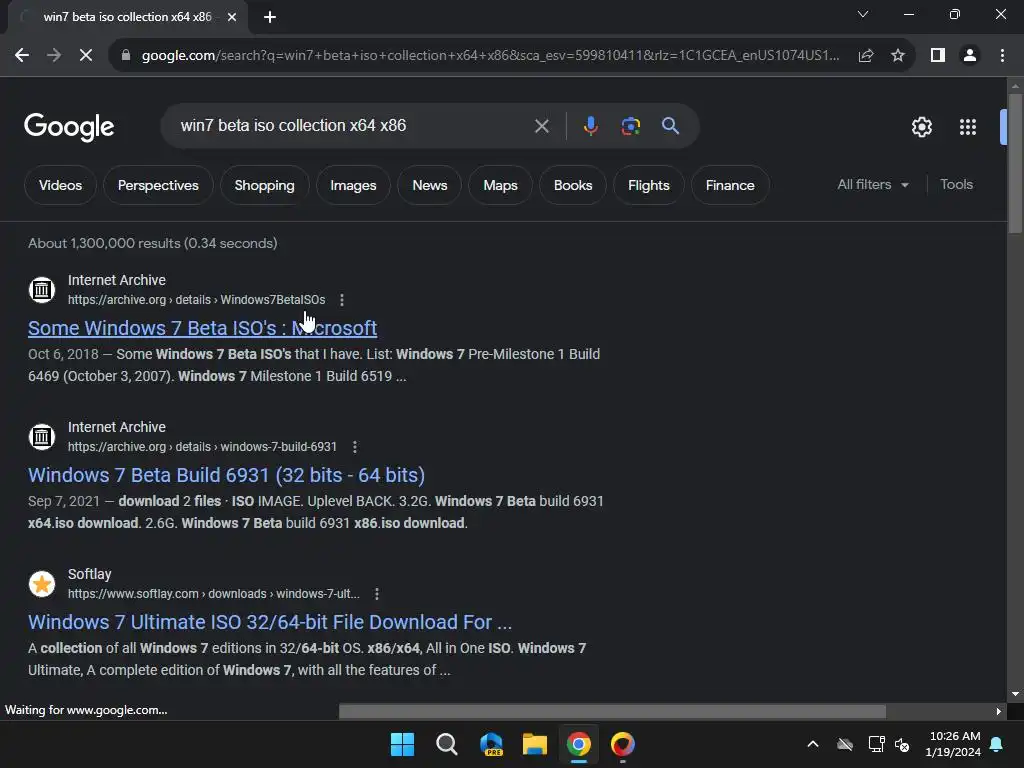This screenshot has width=1024, height=768.
Task: Filter results by Maps
Action: [500, 185]
